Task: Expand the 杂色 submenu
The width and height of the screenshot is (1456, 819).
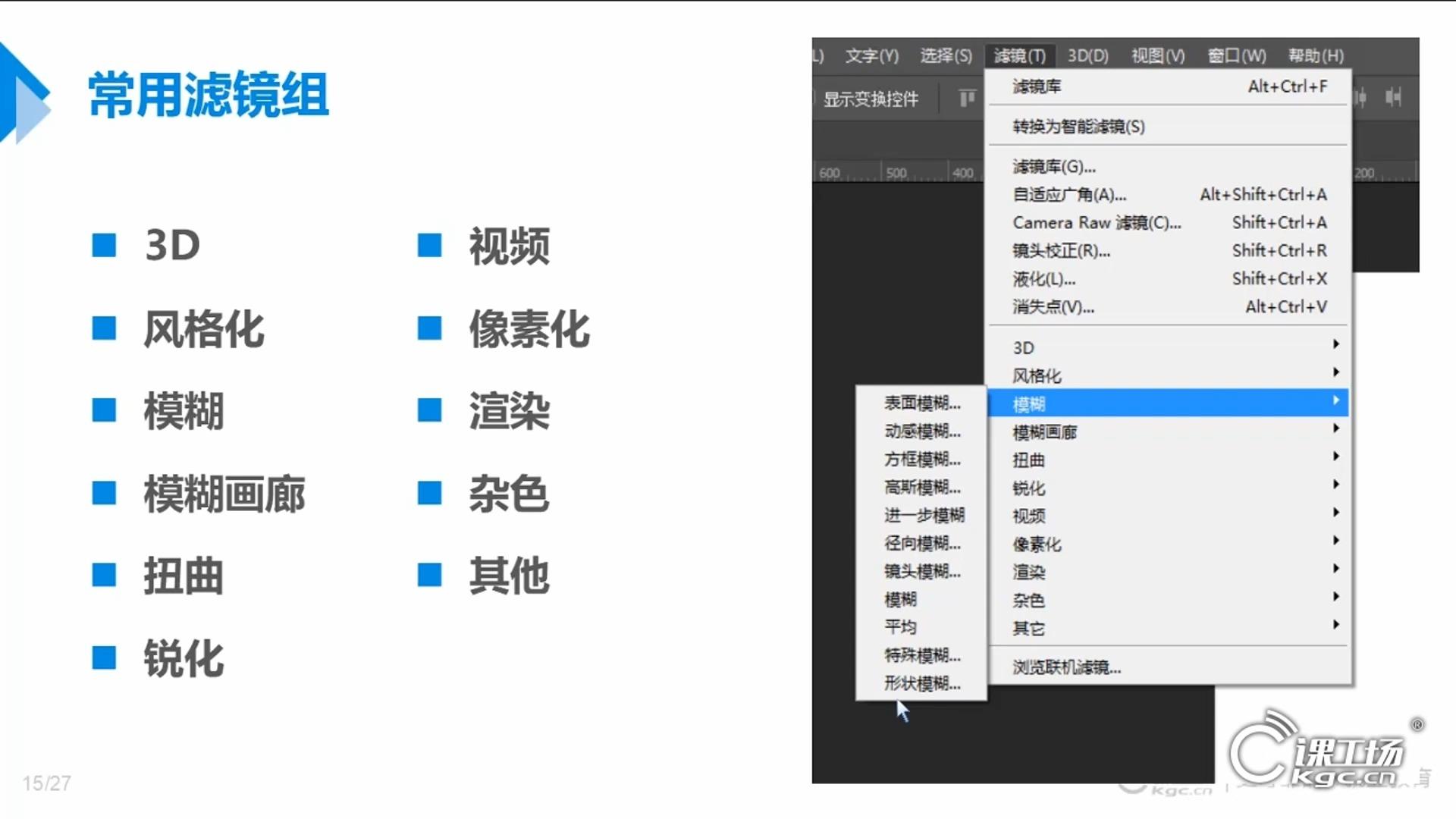Action: pyautogui.click(x=1169, y=600)
